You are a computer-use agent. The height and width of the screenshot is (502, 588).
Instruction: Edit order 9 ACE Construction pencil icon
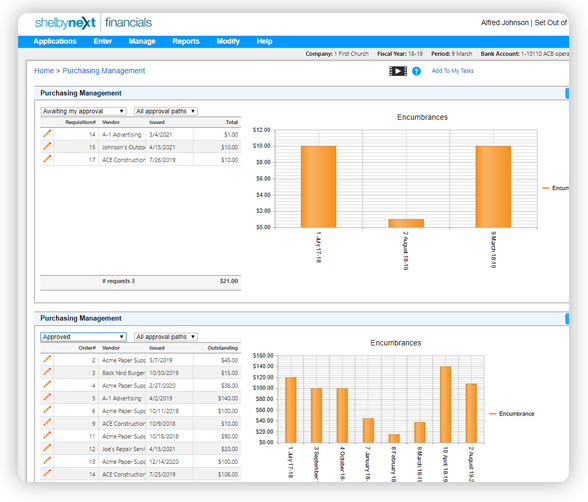(x=47, y=423)
